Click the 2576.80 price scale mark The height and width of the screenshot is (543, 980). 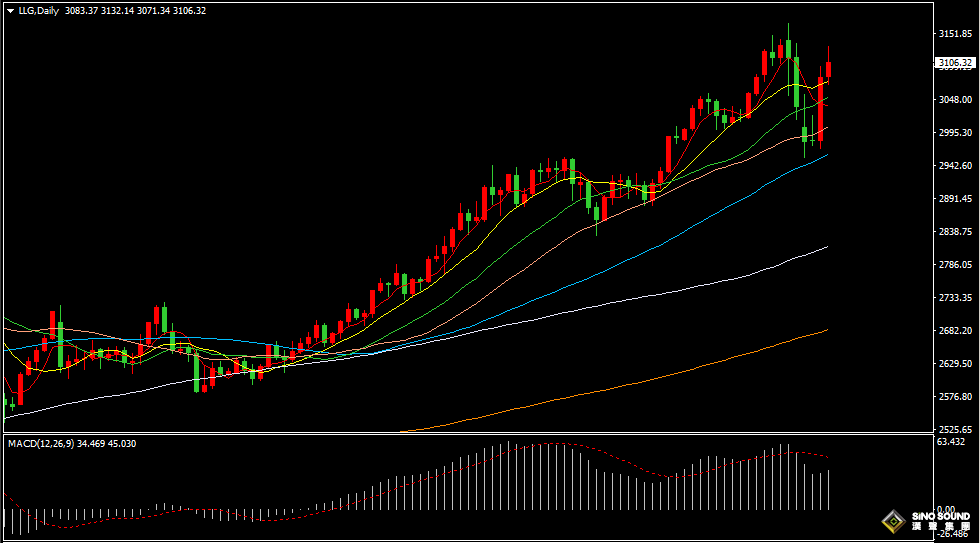click(x=954, y=397)
